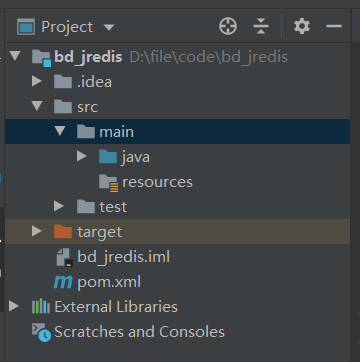
Task: Collapse the bd_jredis root arrow
Action: [15, 56]
